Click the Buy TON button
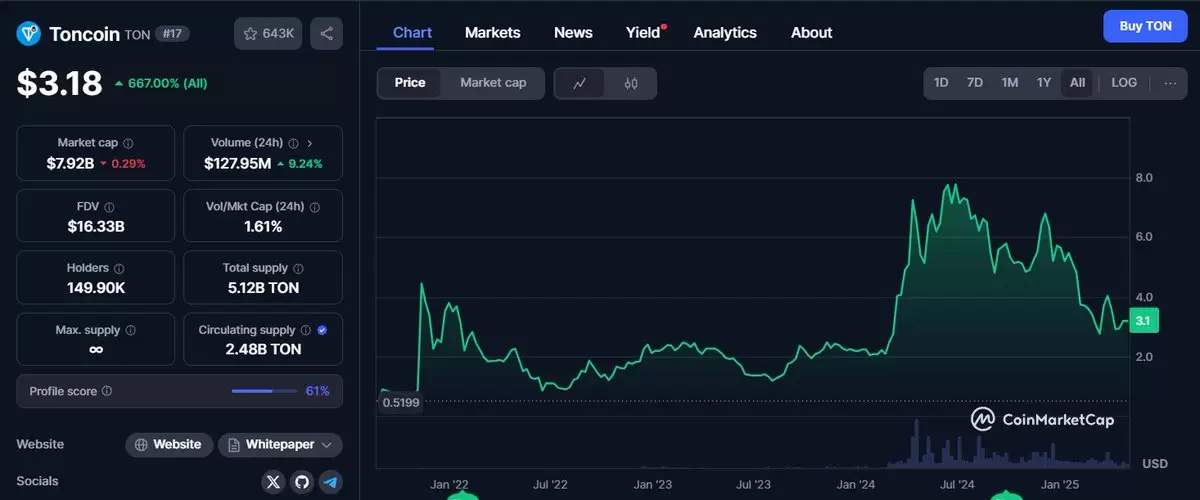Screen dimensions: 1200x500 tap(1145, 26)
